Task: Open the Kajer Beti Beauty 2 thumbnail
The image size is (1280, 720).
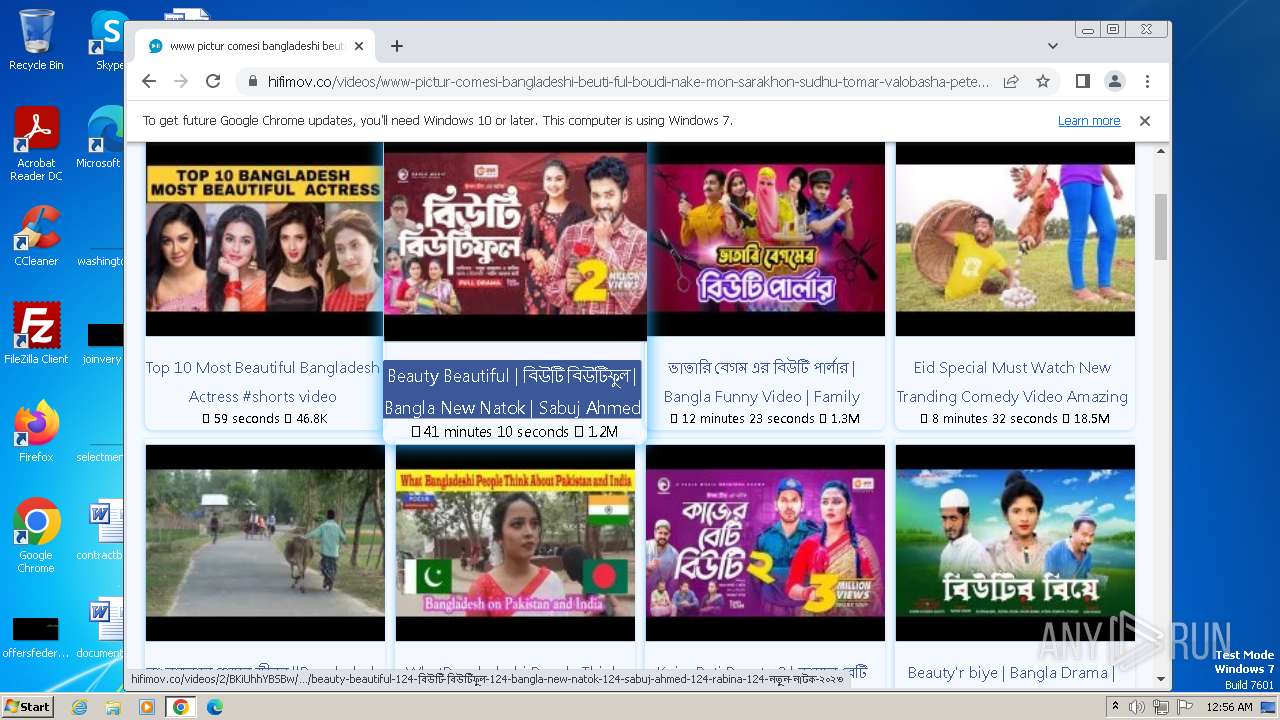Action: [765, 543]
